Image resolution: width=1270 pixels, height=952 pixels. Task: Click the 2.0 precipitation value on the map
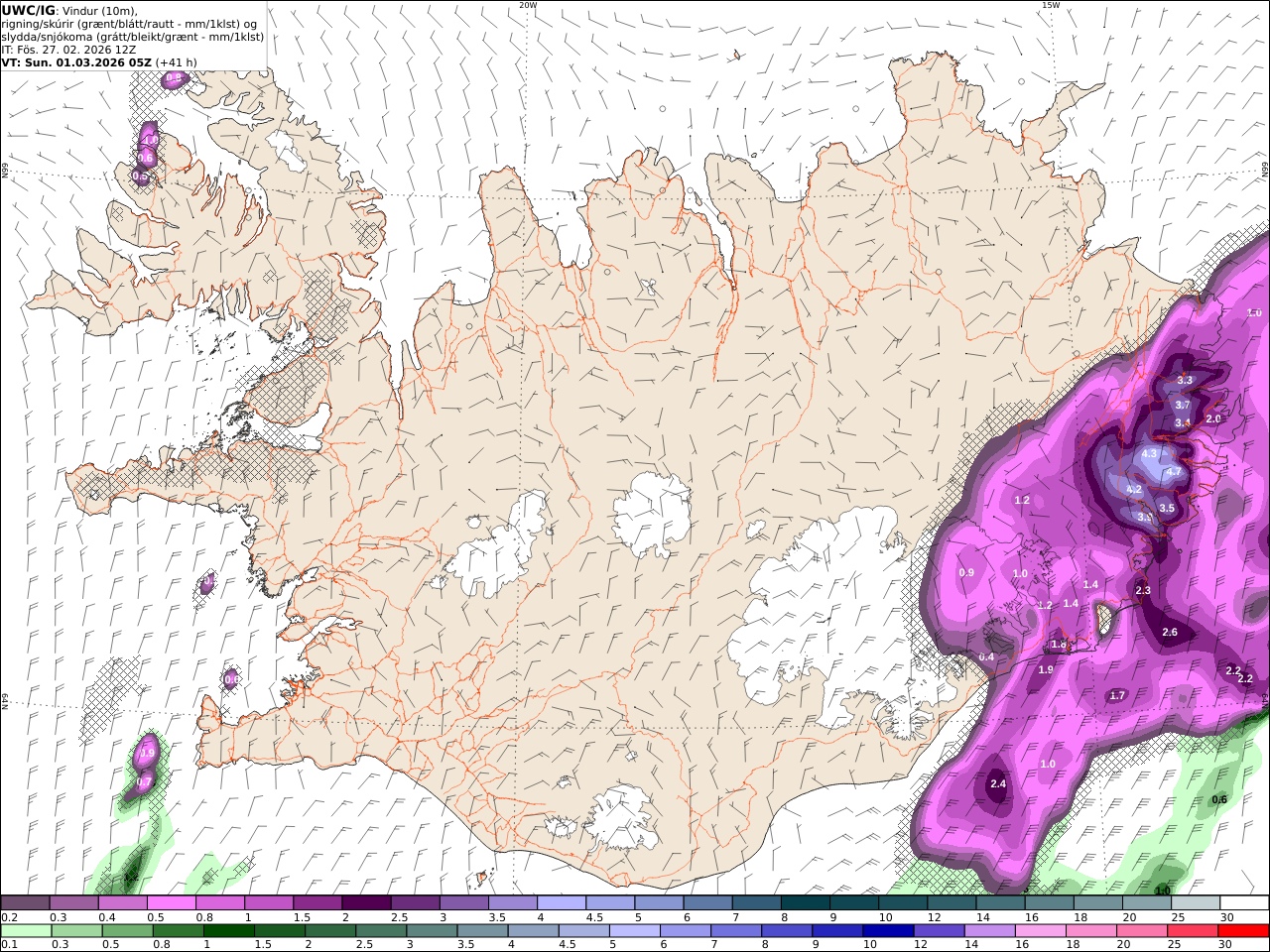(x=1213, y=418)
